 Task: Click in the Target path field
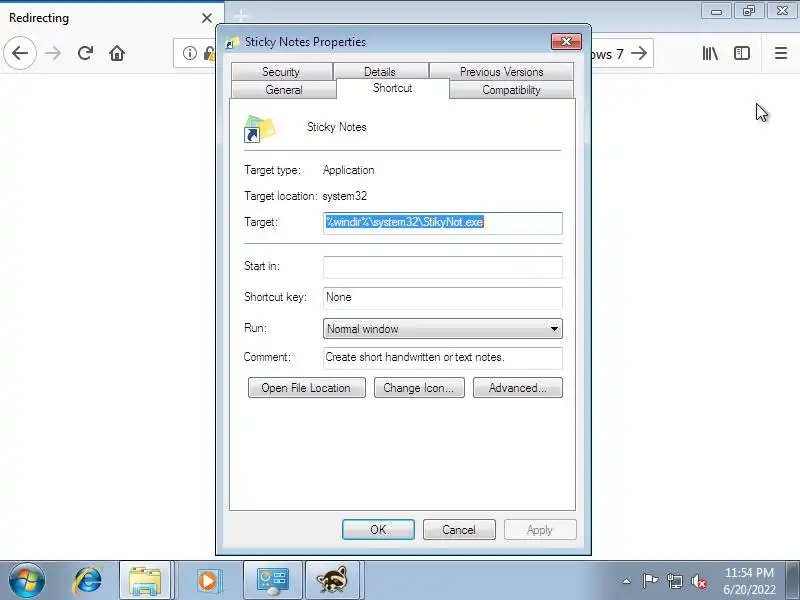coord(443,223)
